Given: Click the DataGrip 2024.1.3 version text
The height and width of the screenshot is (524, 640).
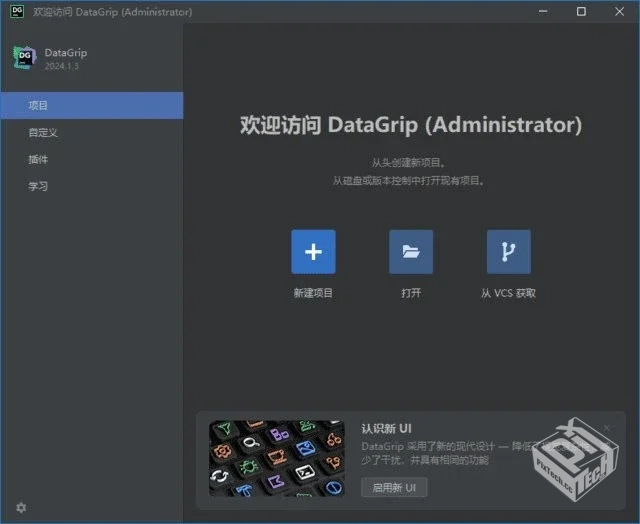Looking at the screenshot, I should pyautogui.click(x=62, y=66).
